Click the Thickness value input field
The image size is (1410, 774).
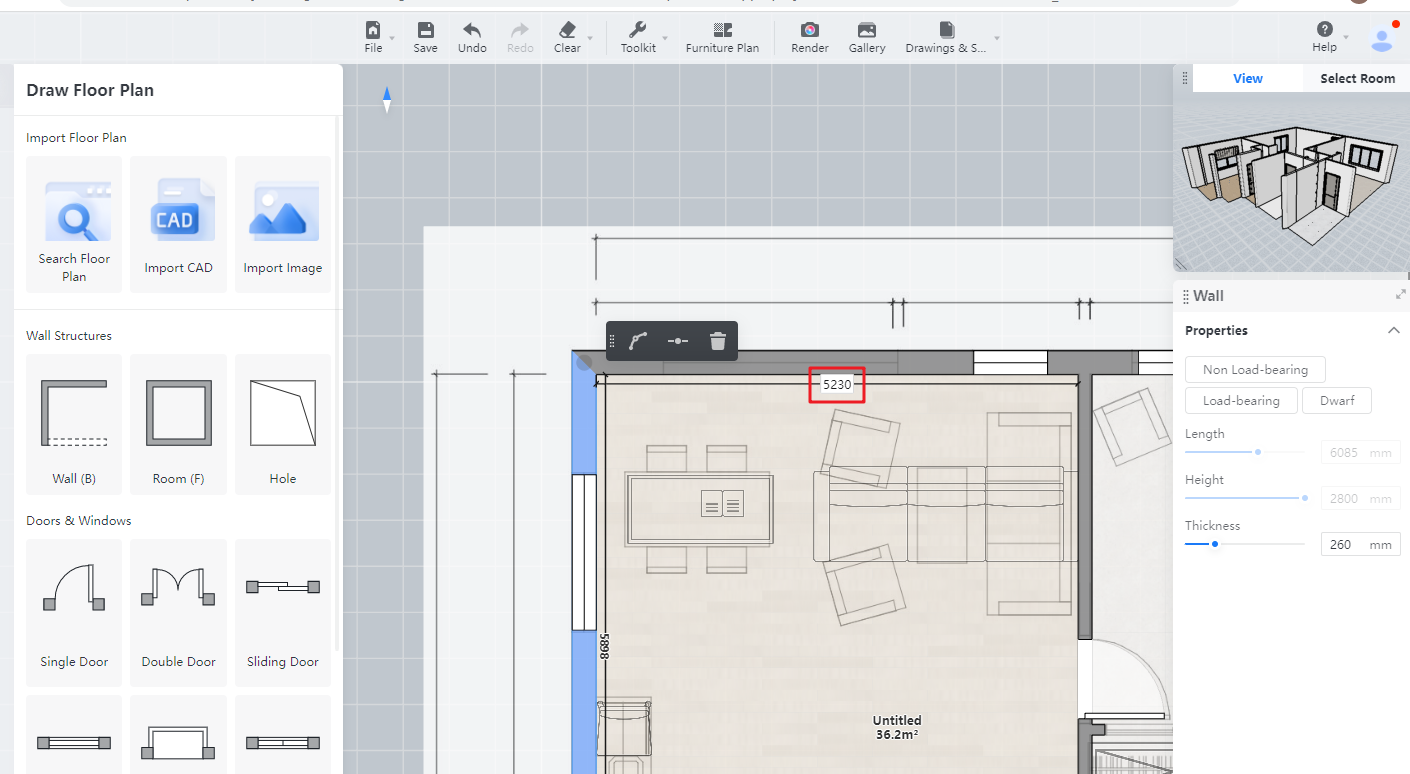pos(1345,545)
